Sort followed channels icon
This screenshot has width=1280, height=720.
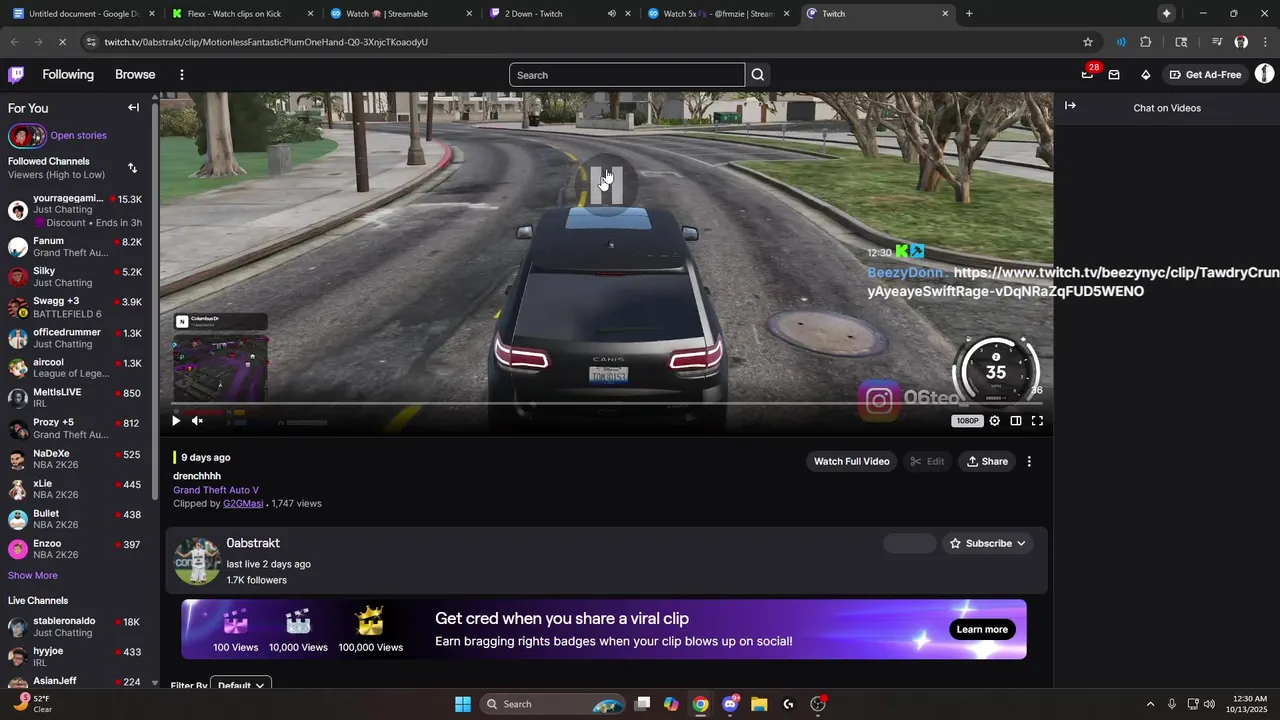(x=132, y=168)
